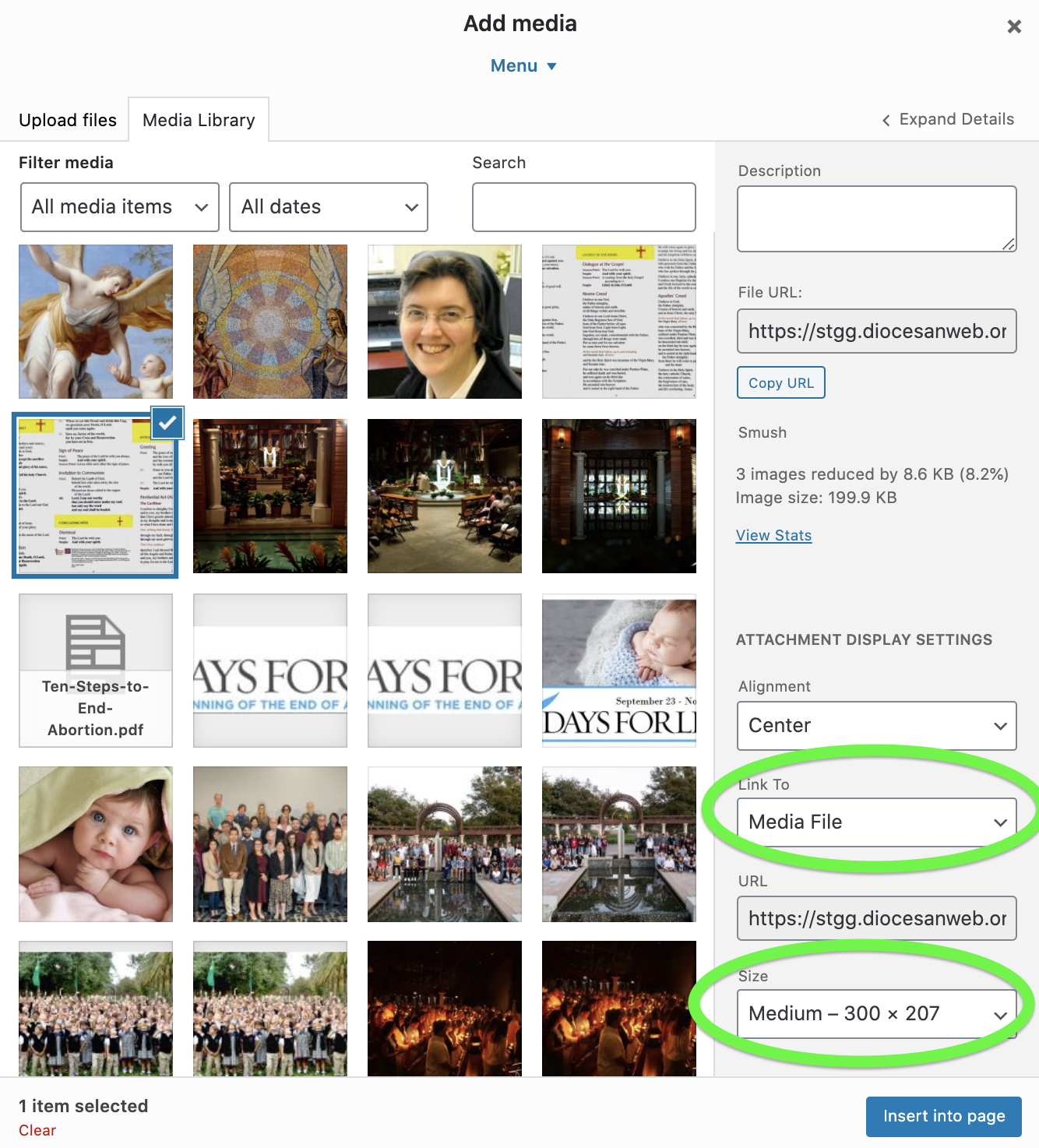Choose the Ten-Steps-to-End-Abortion.pdf document icon

96,671
